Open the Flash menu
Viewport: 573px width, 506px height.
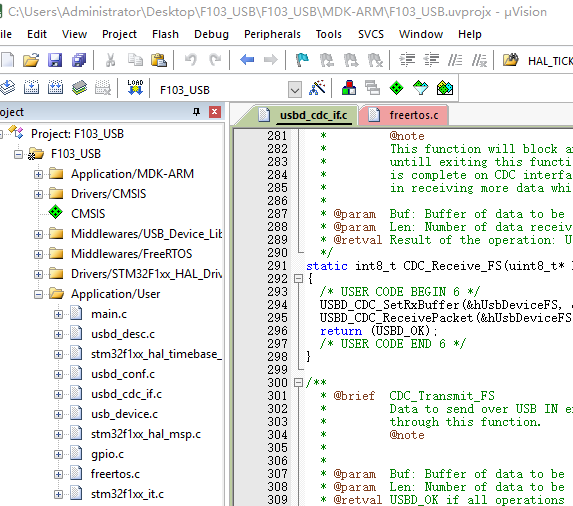click(x=165, y=34)
